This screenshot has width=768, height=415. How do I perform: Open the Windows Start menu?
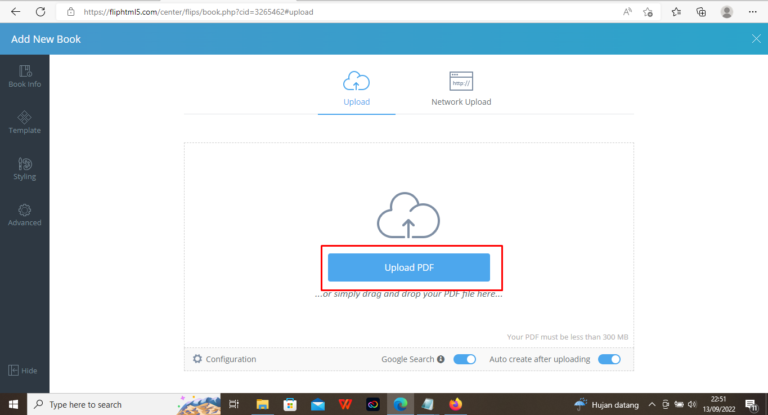click(x=13, y=404)
